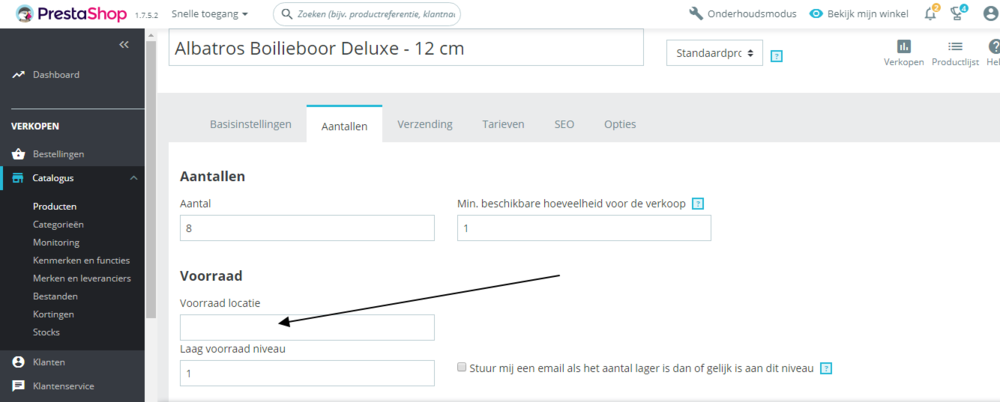Viewport: 1000px width, 402px height.
Task: Click the search magnifier icon
Action: pyautogui.click(x=287, y=14)
